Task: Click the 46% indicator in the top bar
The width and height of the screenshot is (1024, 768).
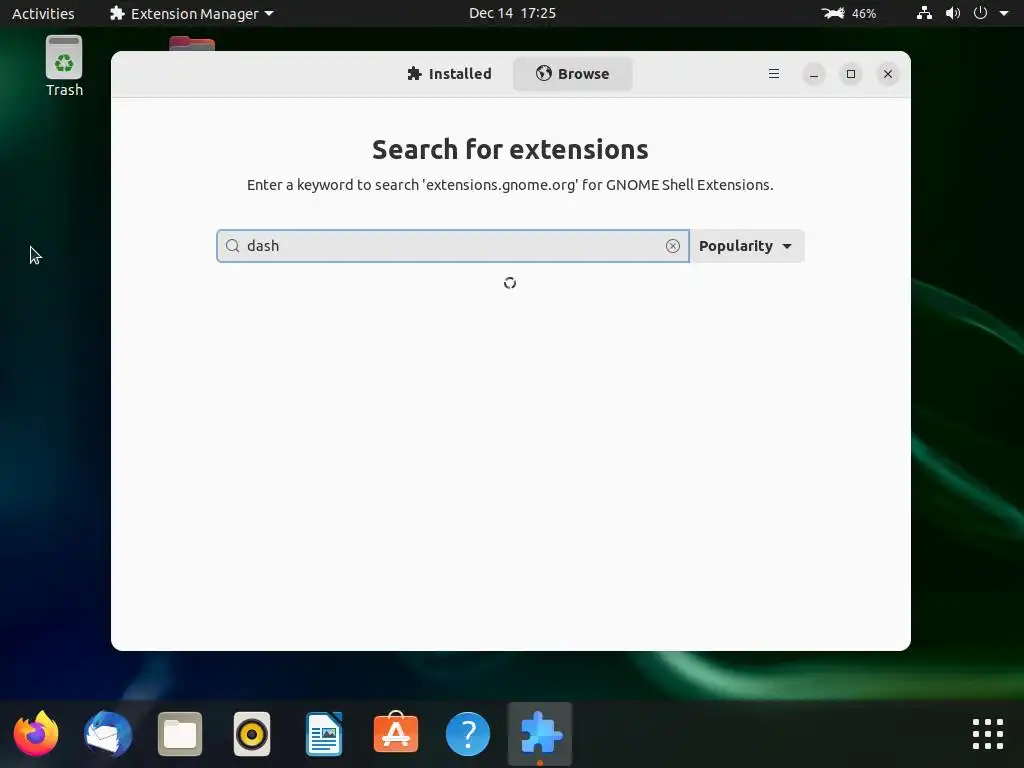Action: [849, 13]
